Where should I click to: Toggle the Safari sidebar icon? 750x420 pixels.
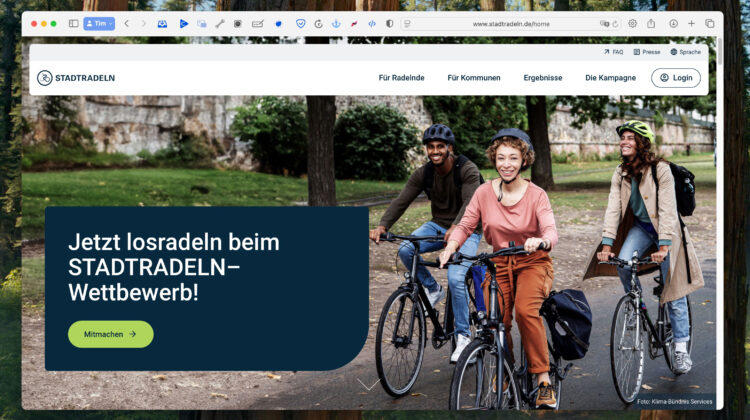pos(73,23)
